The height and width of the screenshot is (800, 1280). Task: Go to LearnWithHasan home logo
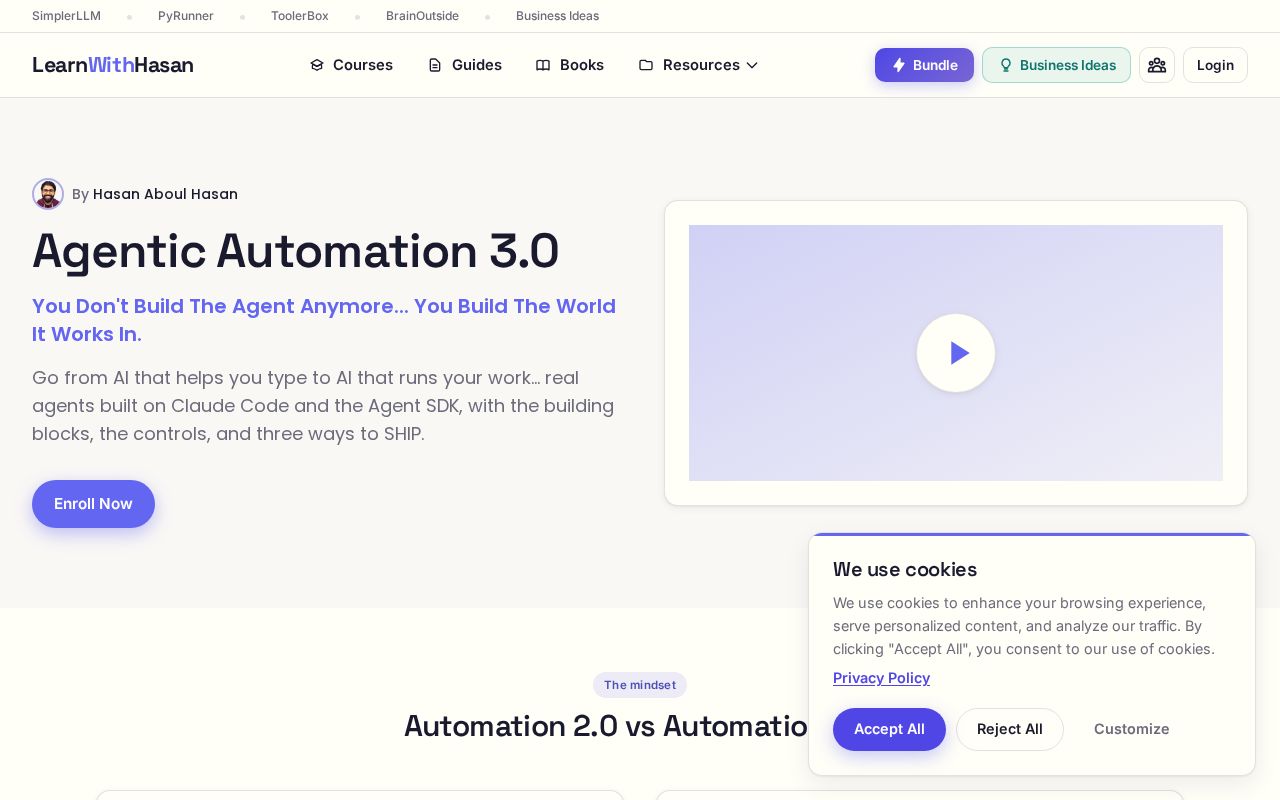[113, 65]
